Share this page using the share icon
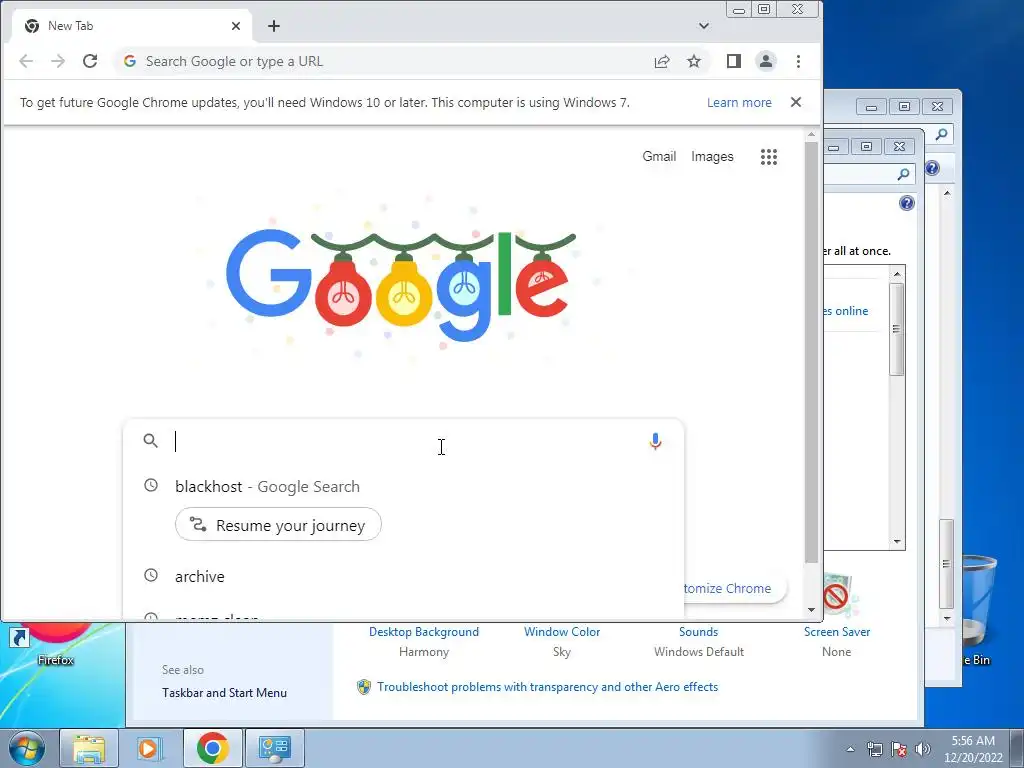 click(662, 61)
